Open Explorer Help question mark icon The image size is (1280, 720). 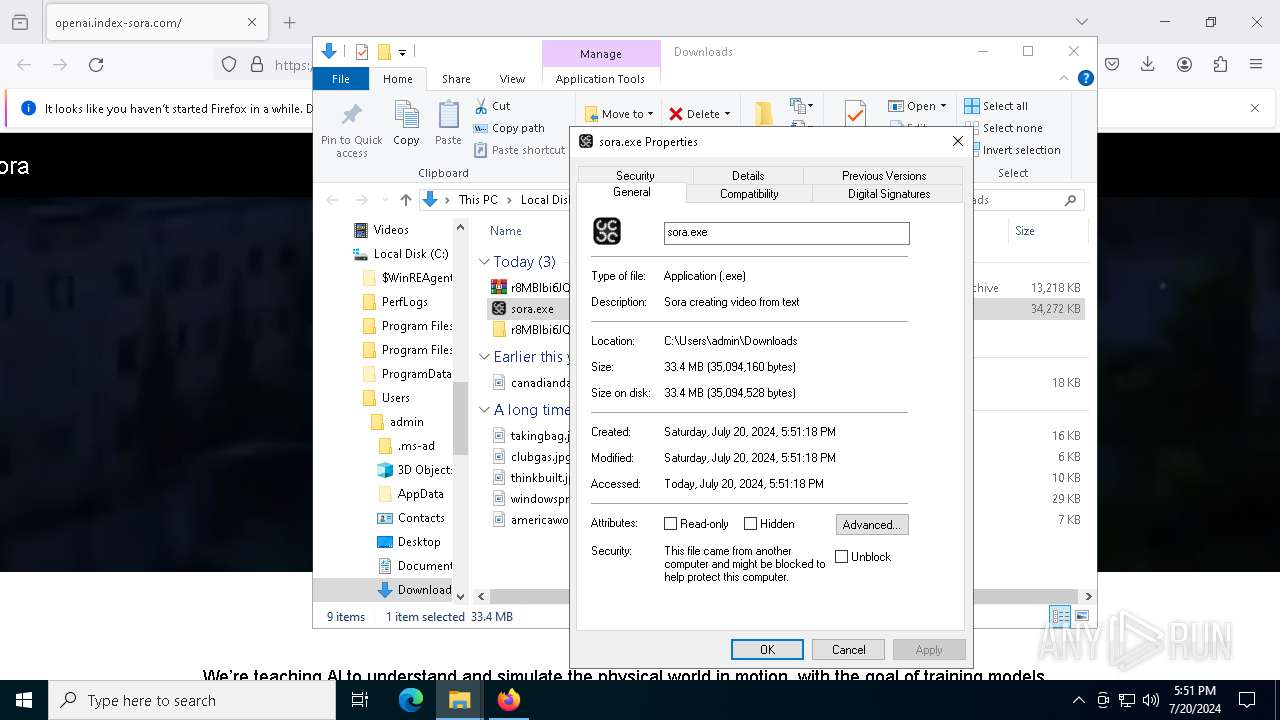[1085, 78]
